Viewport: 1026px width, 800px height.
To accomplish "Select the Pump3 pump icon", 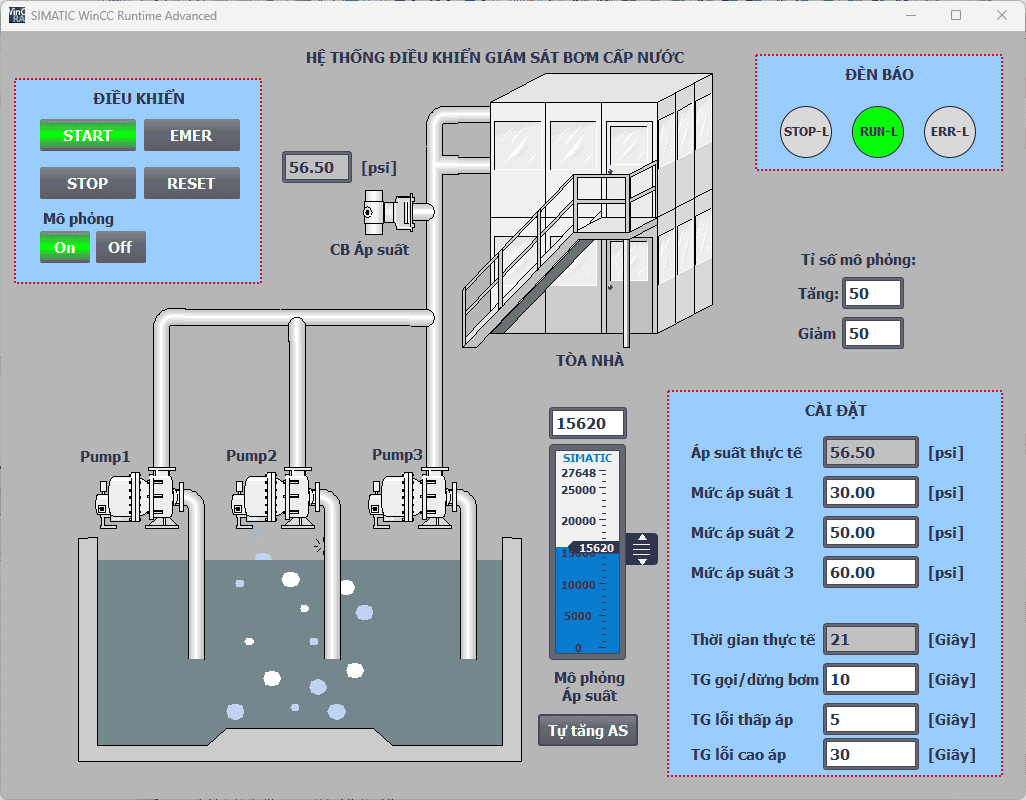I will pyautogui.click(x=414, y=498).
